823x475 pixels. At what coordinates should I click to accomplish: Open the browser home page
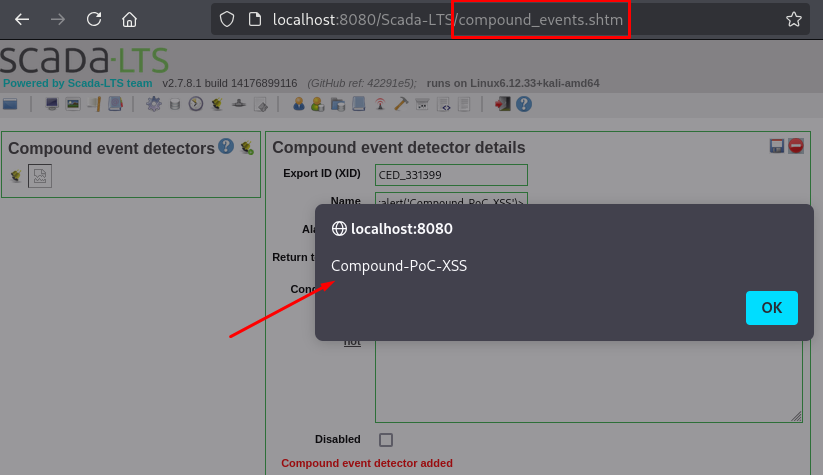(129, 19)
